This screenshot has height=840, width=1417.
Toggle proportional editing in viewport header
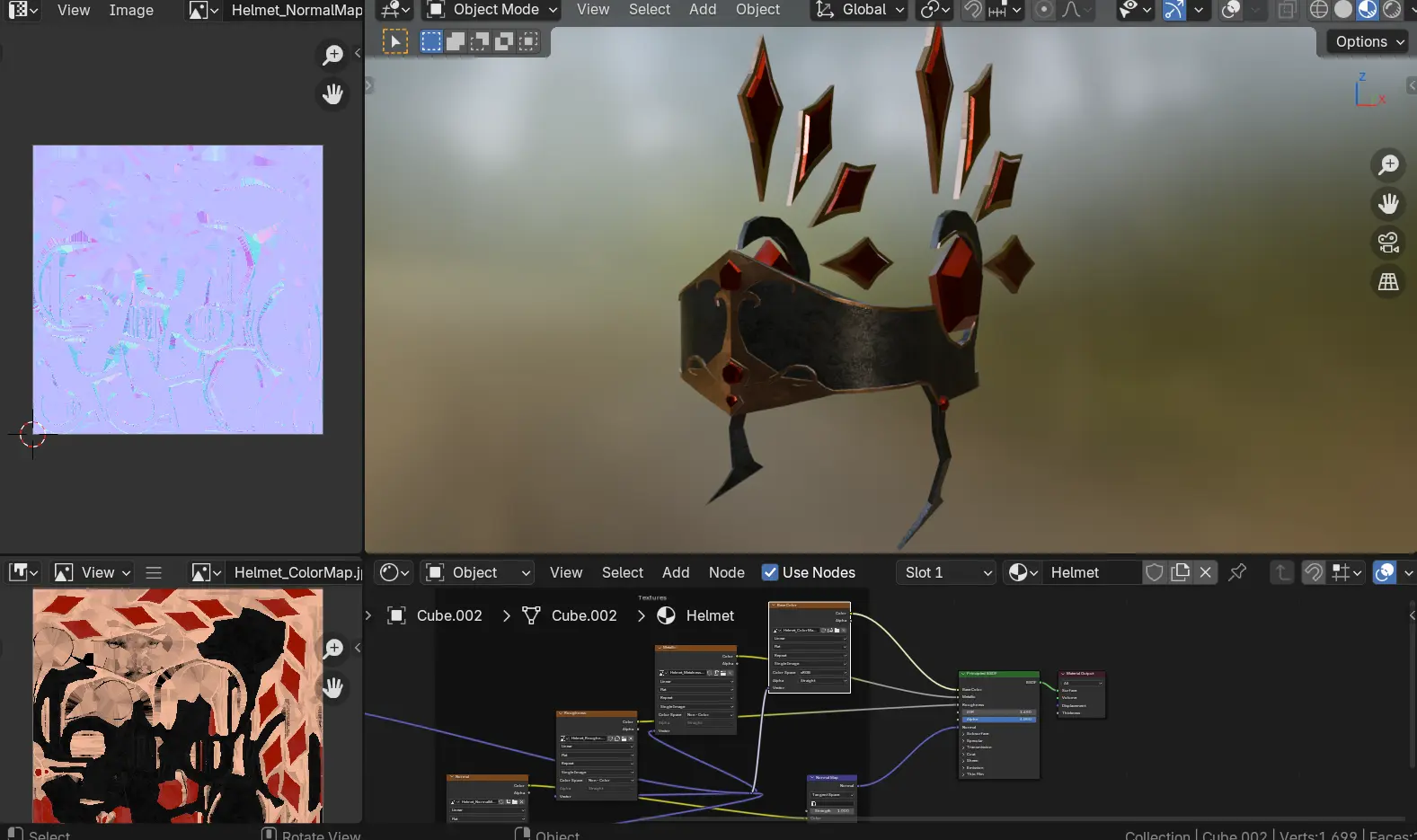click(1044, 10)
